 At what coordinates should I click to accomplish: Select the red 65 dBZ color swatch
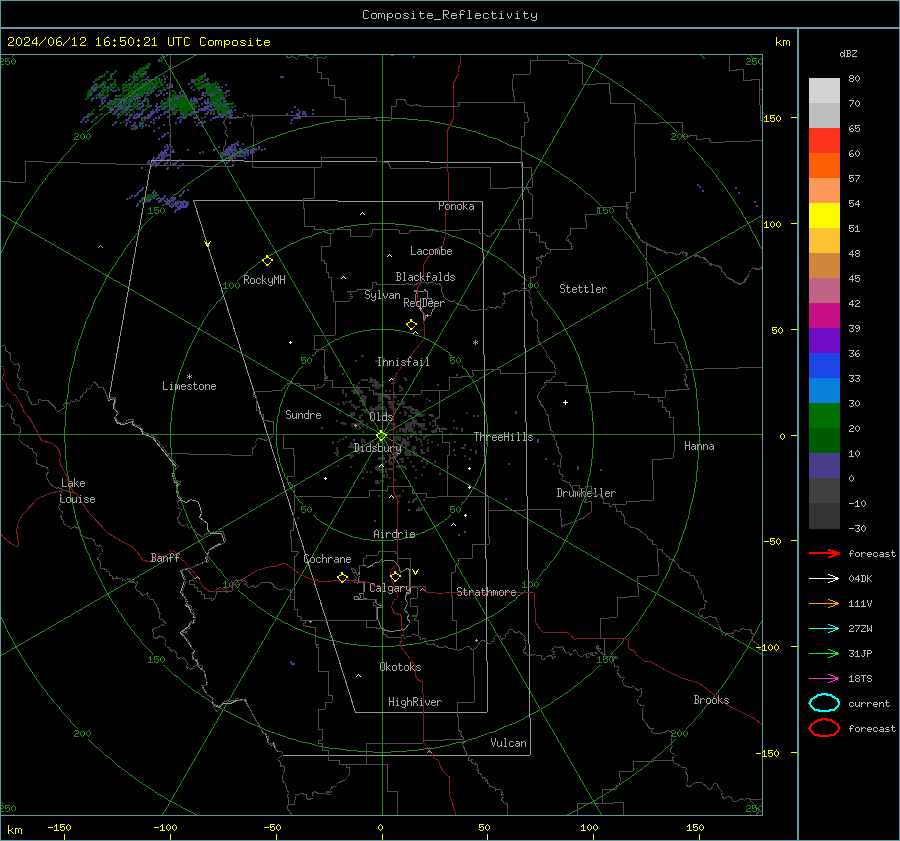point(824,141)
